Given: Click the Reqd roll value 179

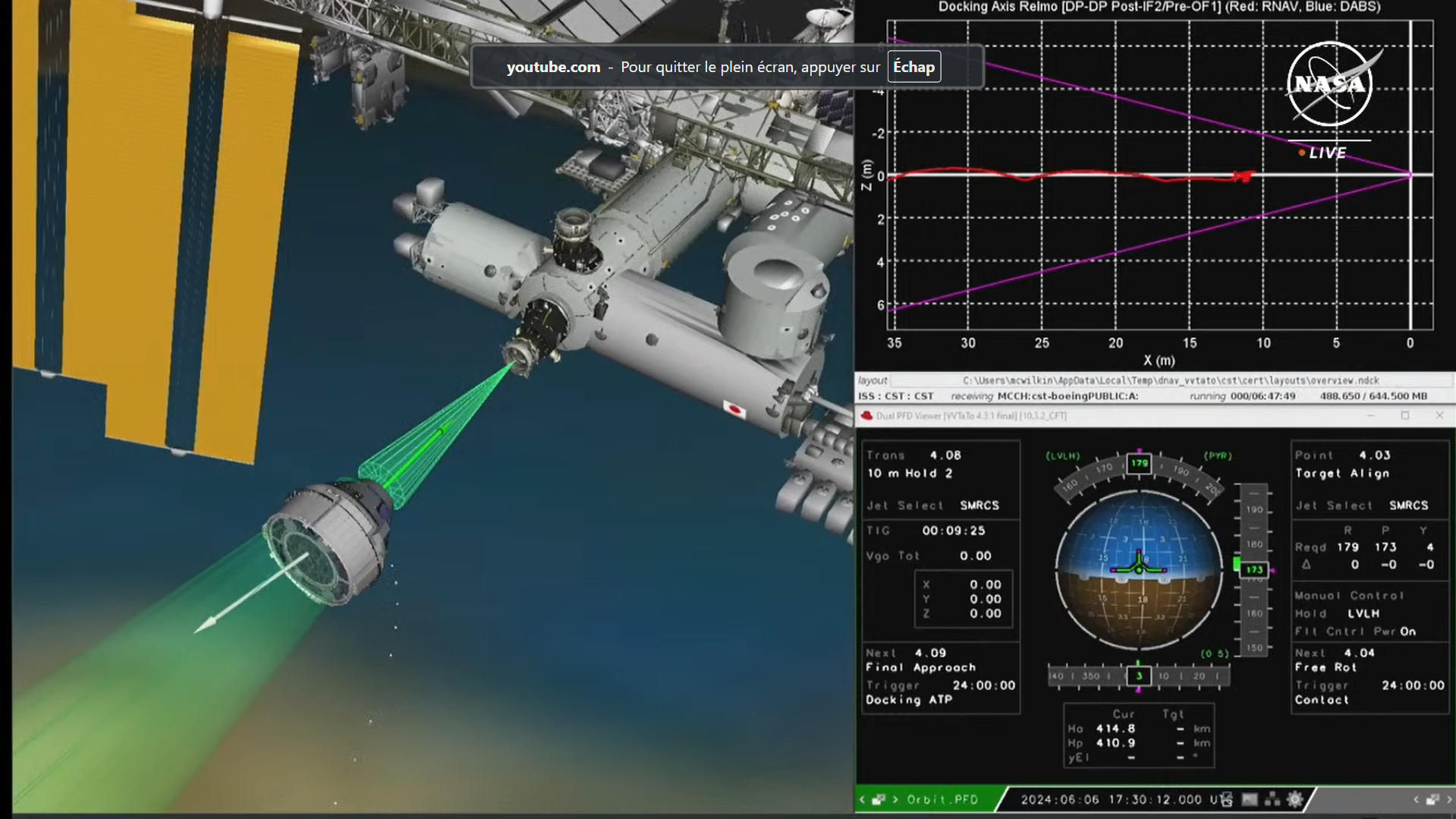Looking at the screenshot, I should [x=1348, y=547].
